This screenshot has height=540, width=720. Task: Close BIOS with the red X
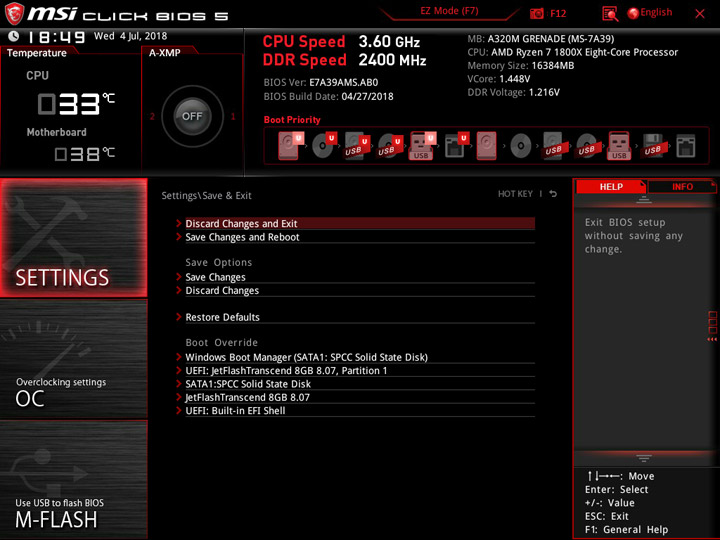coord(700,14)
